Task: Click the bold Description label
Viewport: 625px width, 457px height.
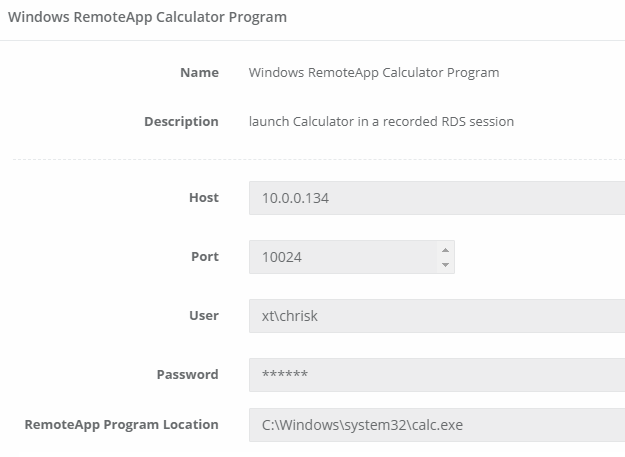Action: click(x=181, y=122)
